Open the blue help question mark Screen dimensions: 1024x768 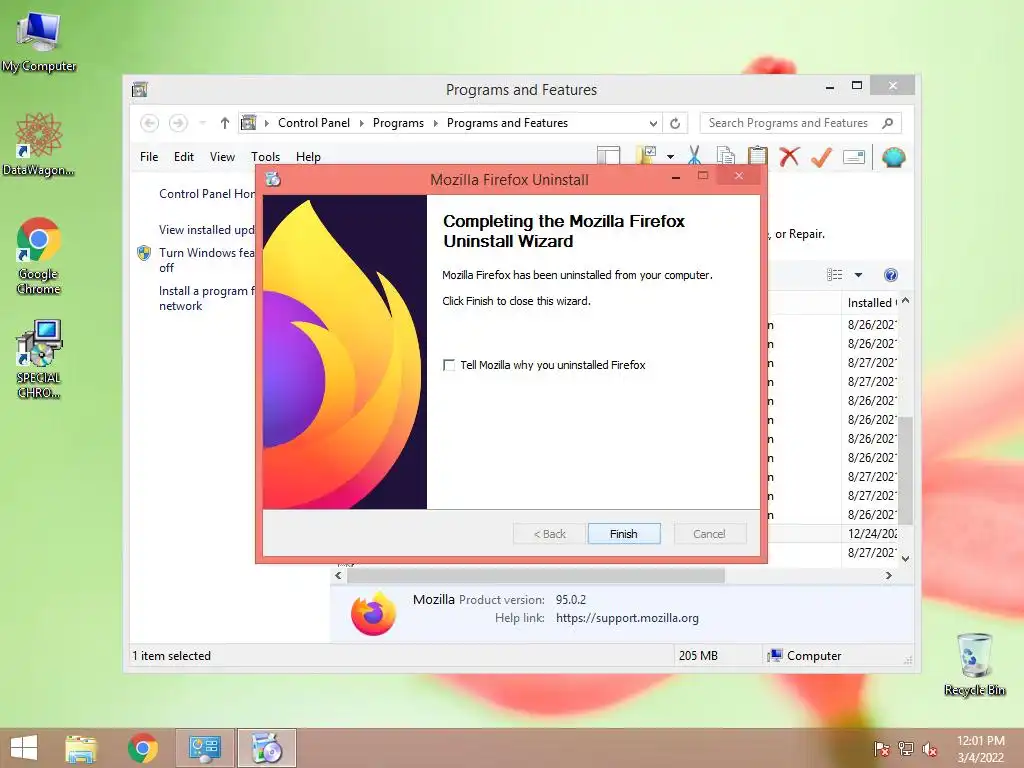(890, 275)
